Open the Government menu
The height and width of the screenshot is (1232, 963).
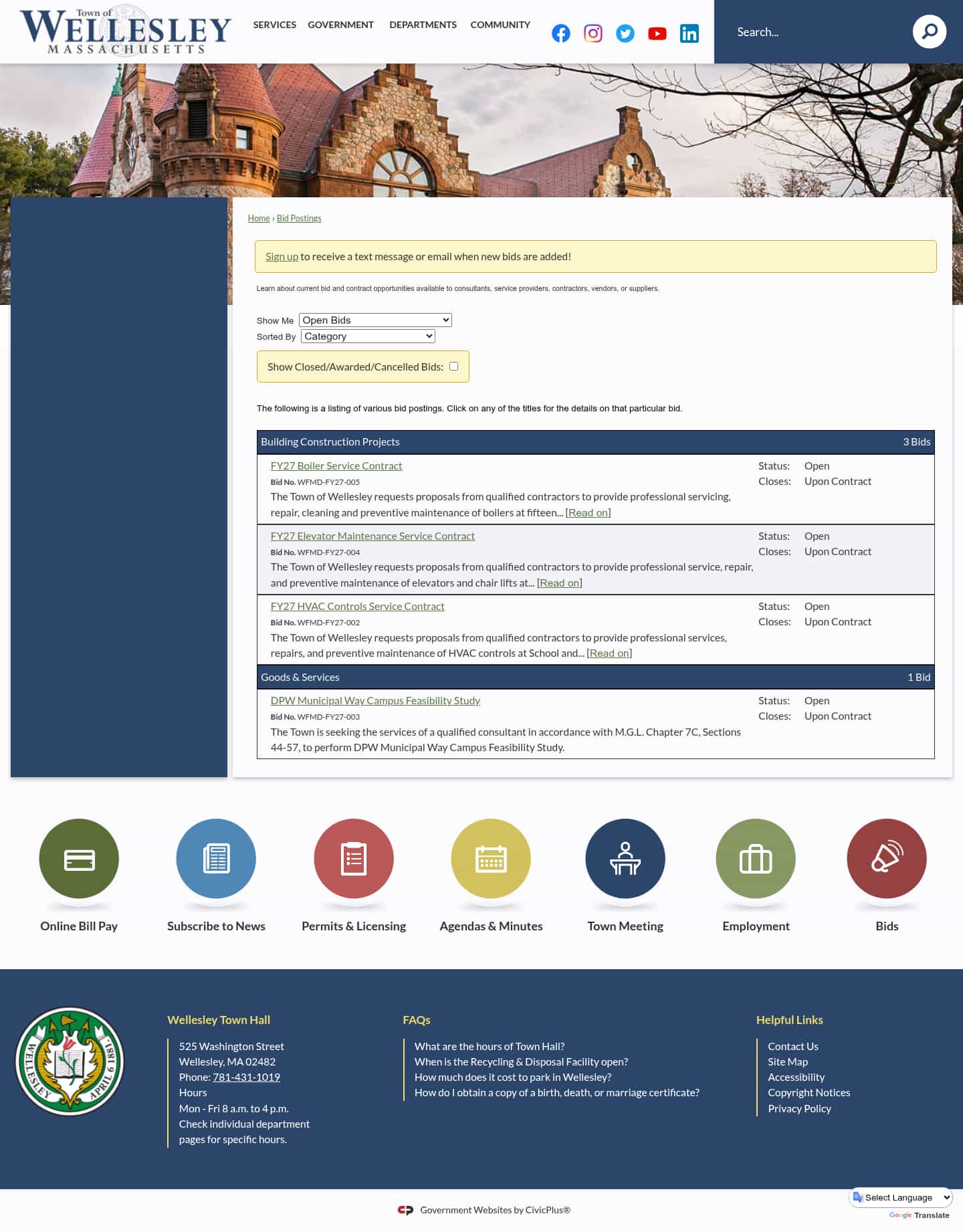point(340,25)
